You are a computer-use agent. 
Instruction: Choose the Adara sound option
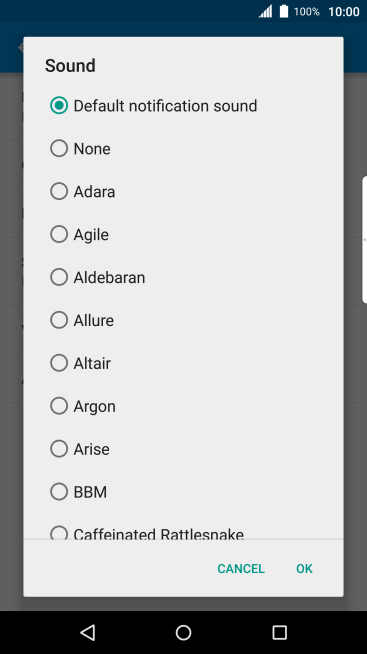click(184, 191)
